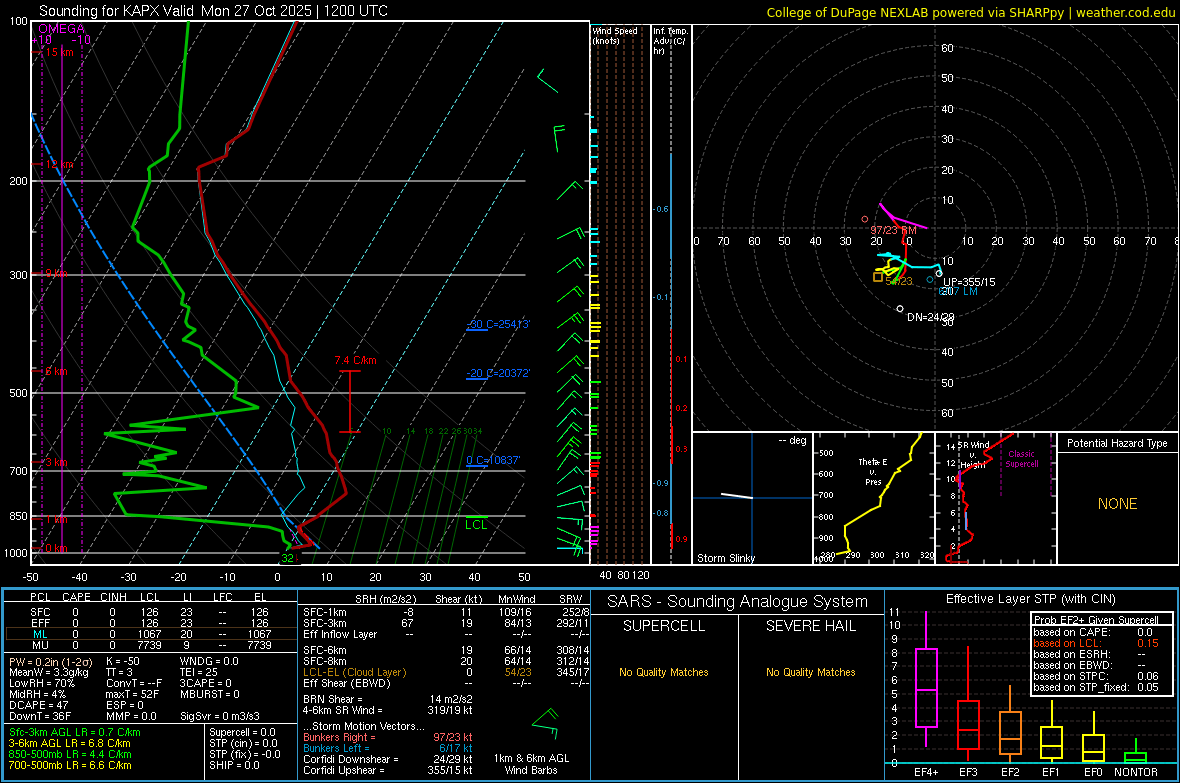Click the UP=355/15 Corfidi label
Image resolution: width=1180 pixels, height=783 pixels.
coord(969,282)
